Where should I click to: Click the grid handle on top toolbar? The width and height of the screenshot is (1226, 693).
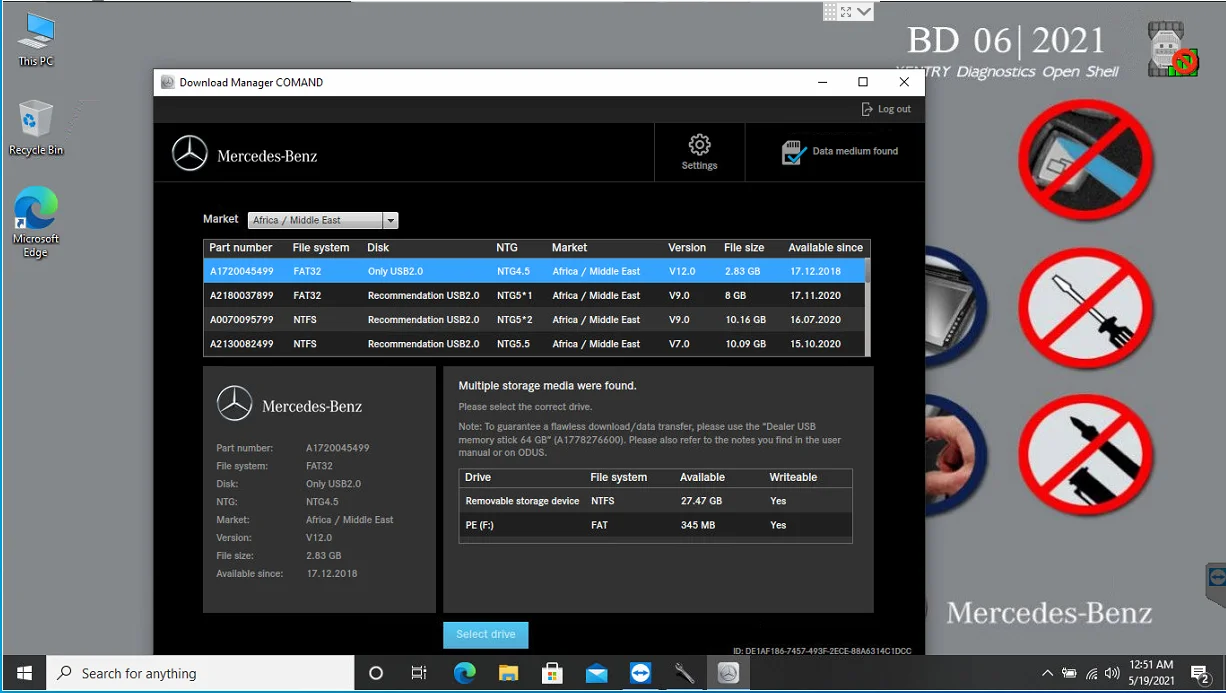tap(830, 12)
